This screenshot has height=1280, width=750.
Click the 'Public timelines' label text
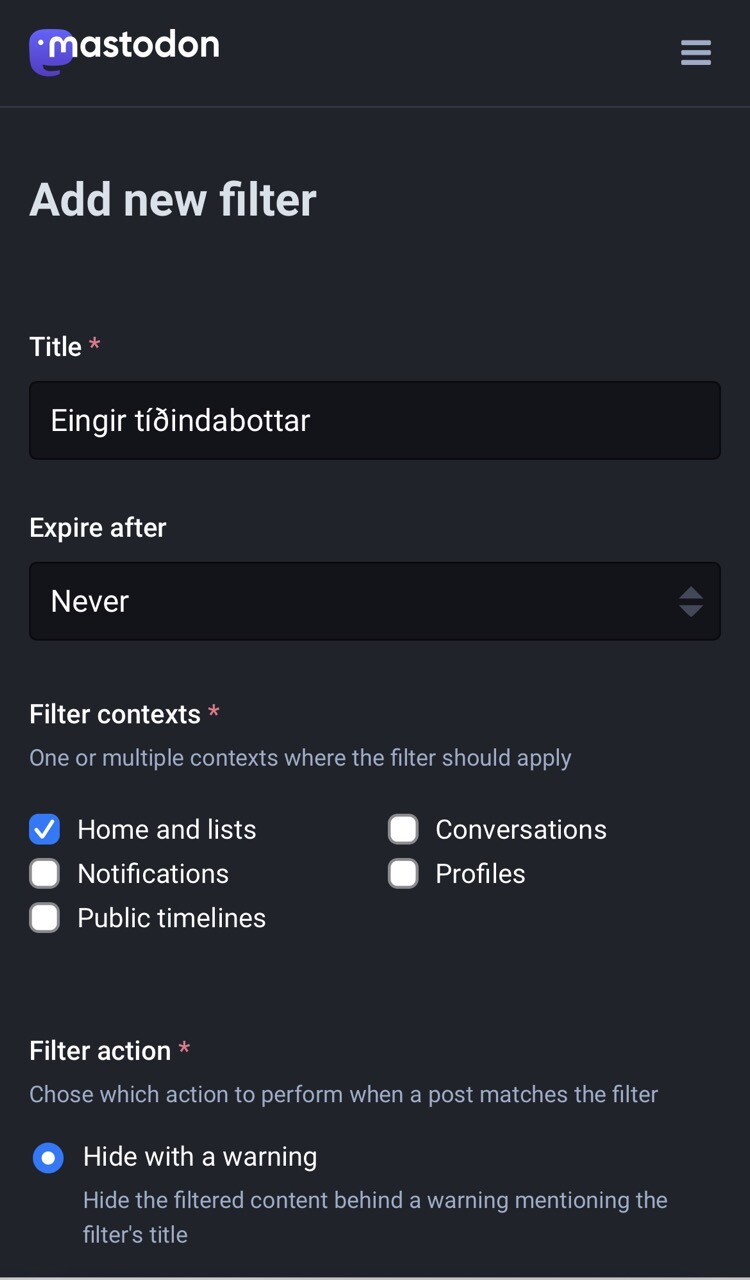click(172, 918)
